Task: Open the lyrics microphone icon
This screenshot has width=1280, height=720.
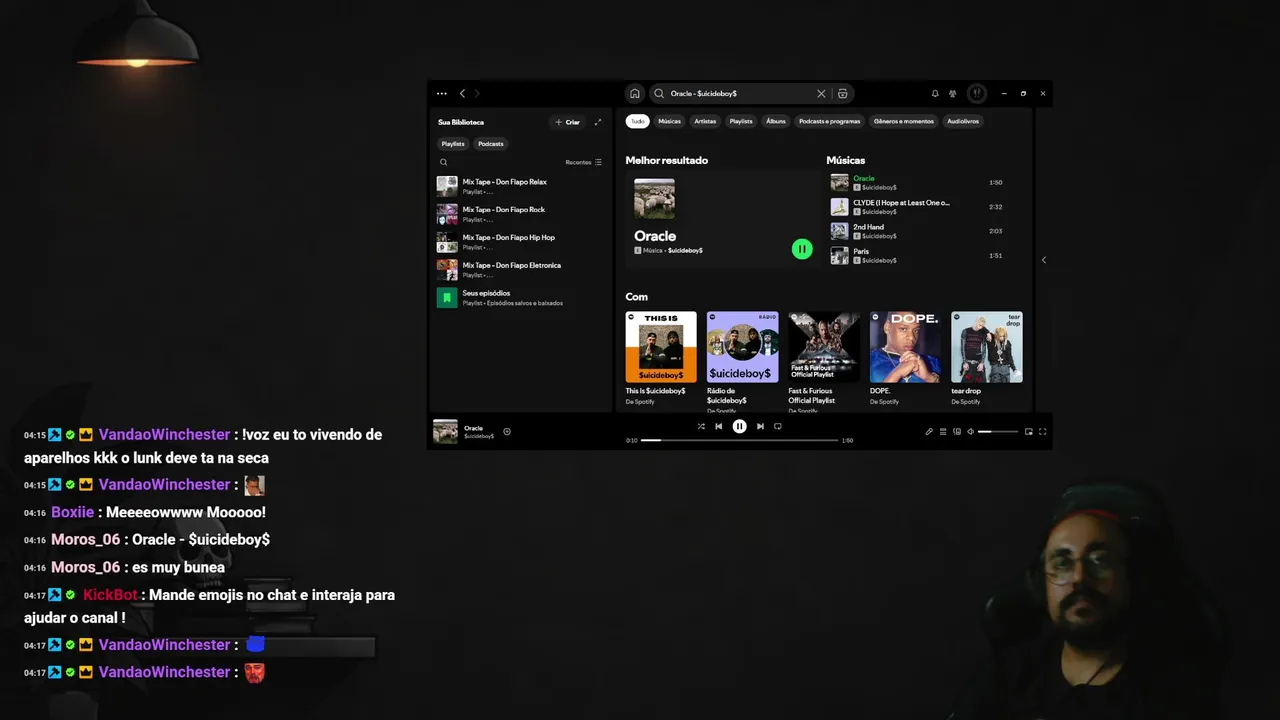Action: coord(928,432)
